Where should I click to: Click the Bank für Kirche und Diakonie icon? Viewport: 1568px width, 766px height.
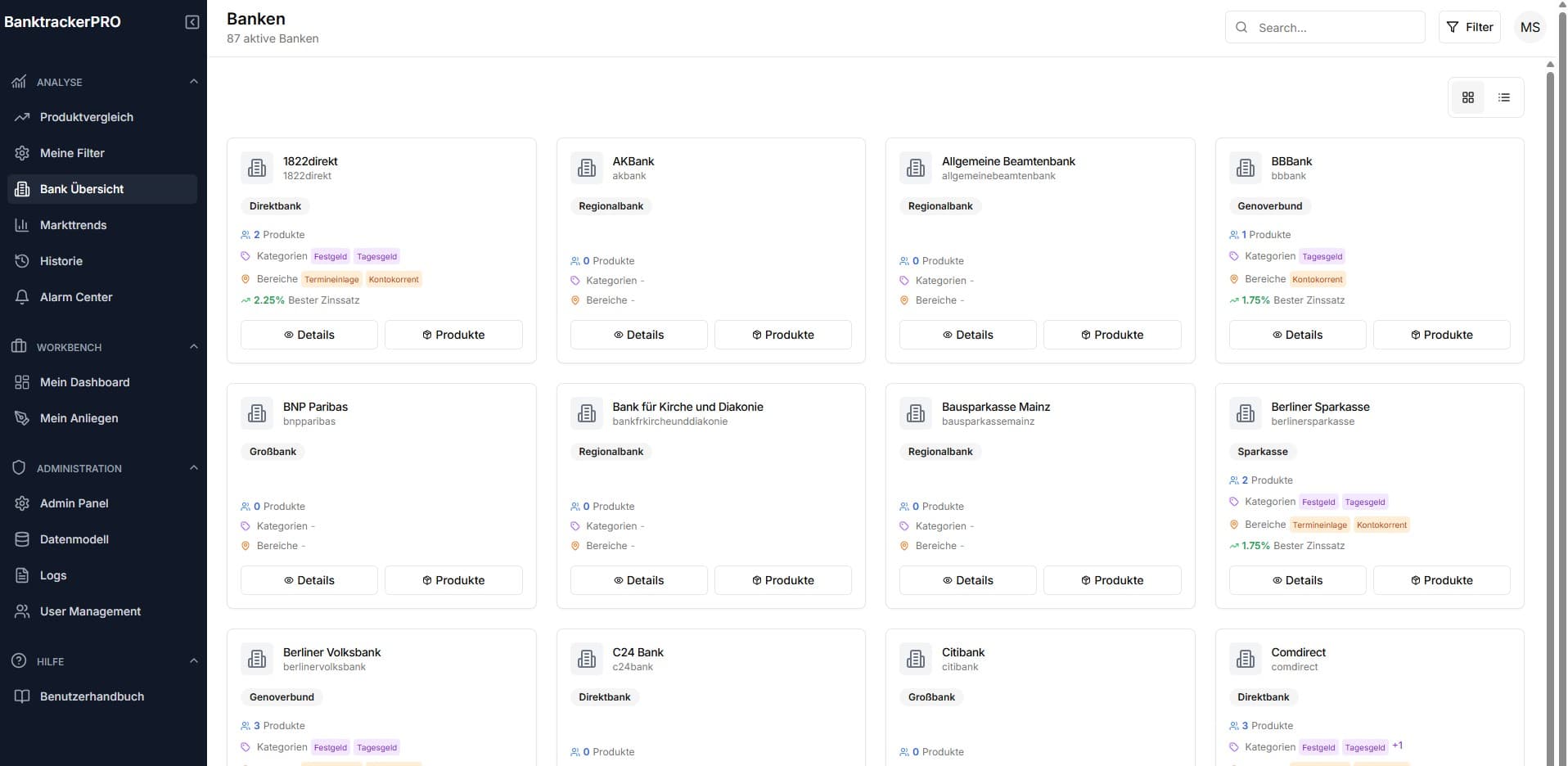[587, 413]
